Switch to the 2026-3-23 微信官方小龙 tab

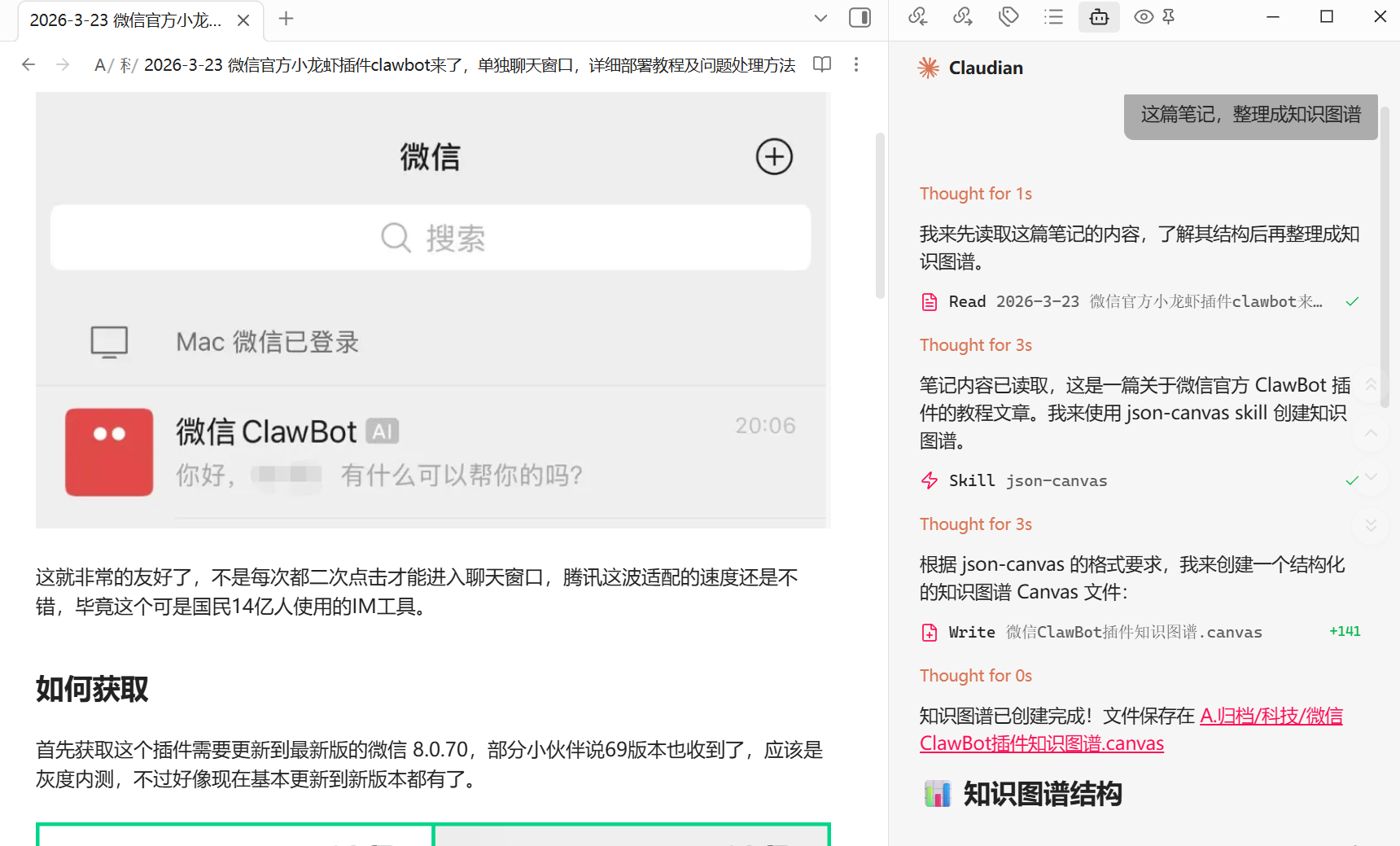126,20
